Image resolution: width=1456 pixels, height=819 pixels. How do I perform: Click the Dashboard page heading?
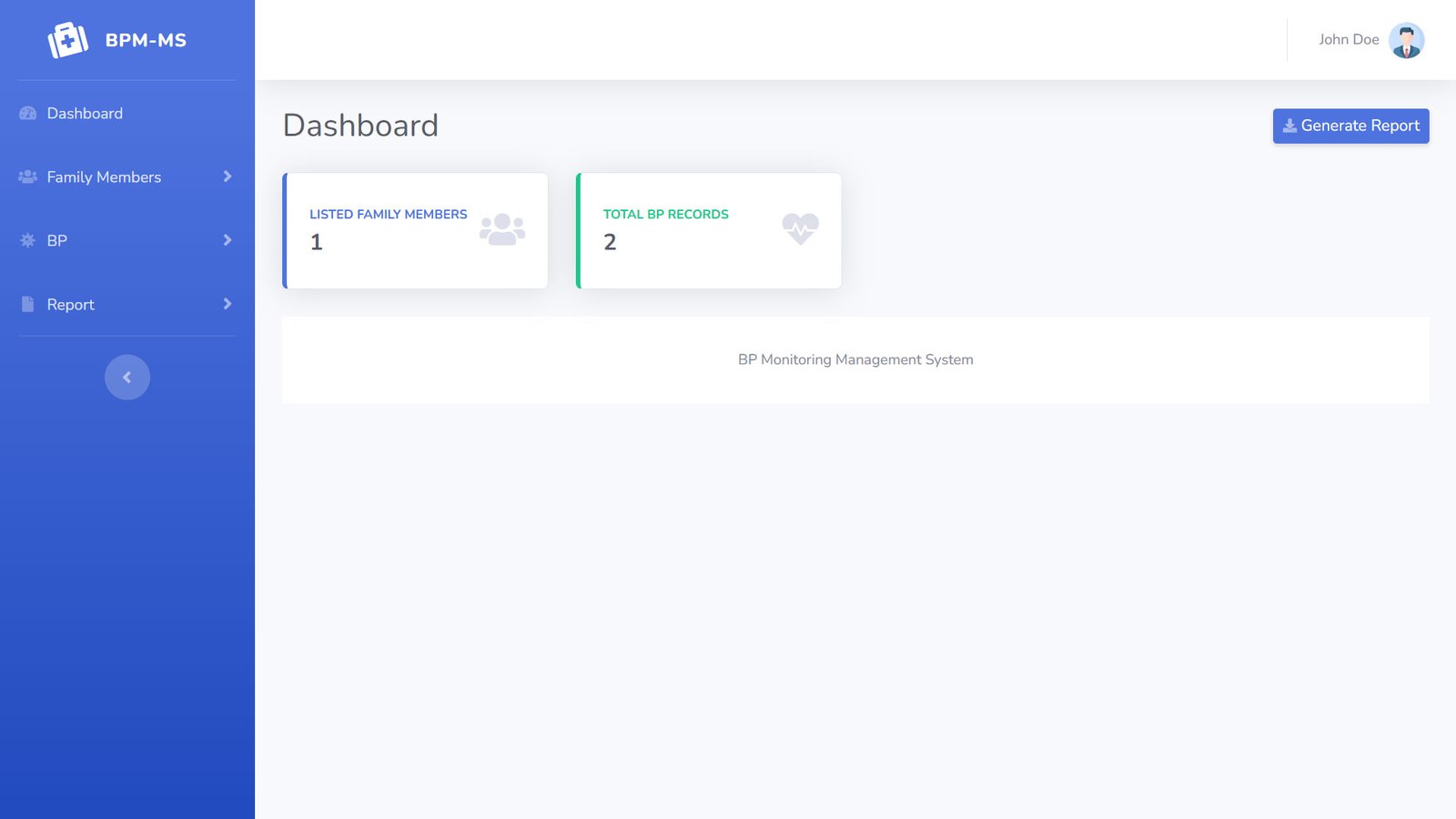pos(361,126)
